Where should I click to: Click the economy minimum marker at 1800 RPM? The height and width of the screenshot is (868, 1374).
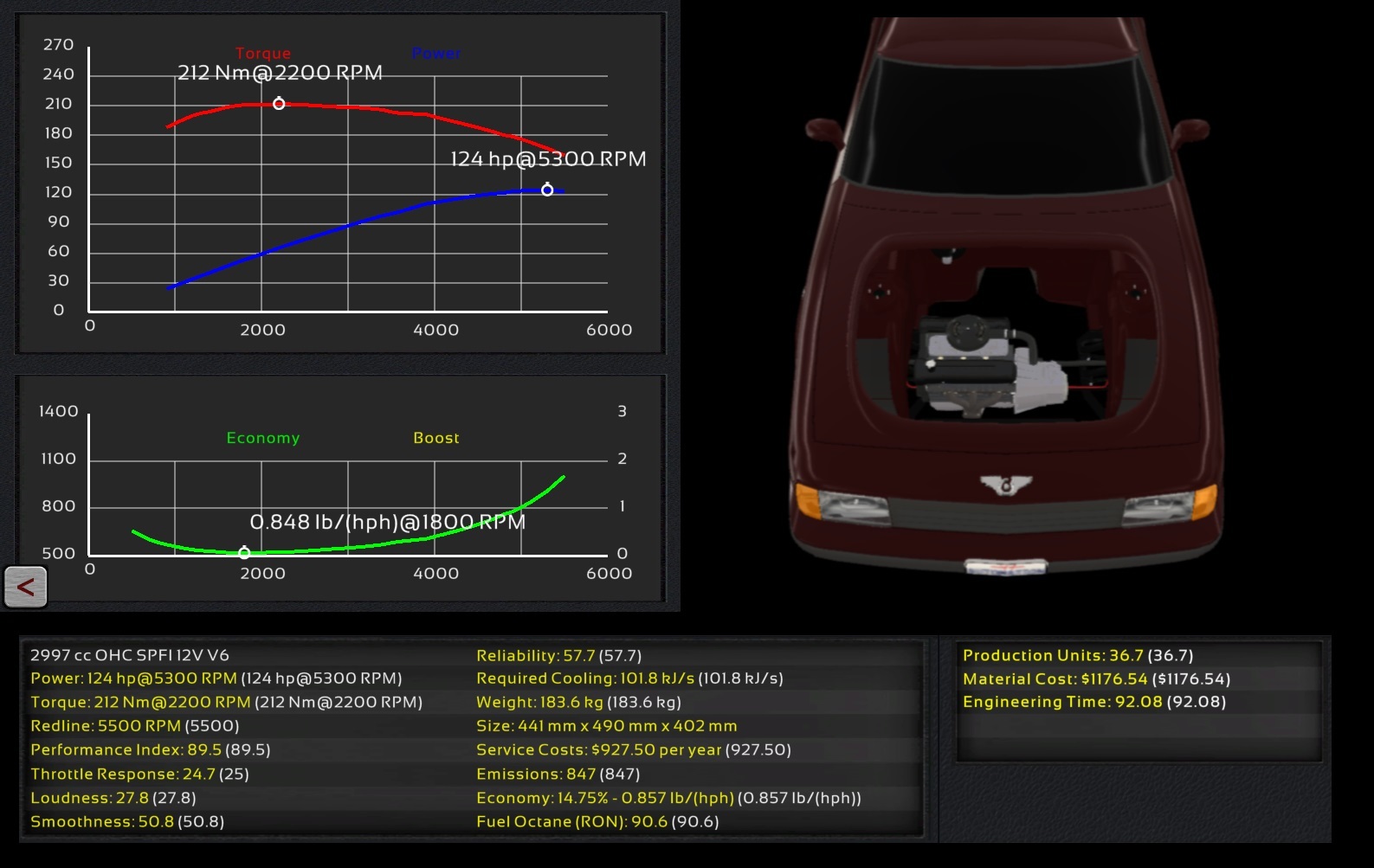click(x=244, y=552)
